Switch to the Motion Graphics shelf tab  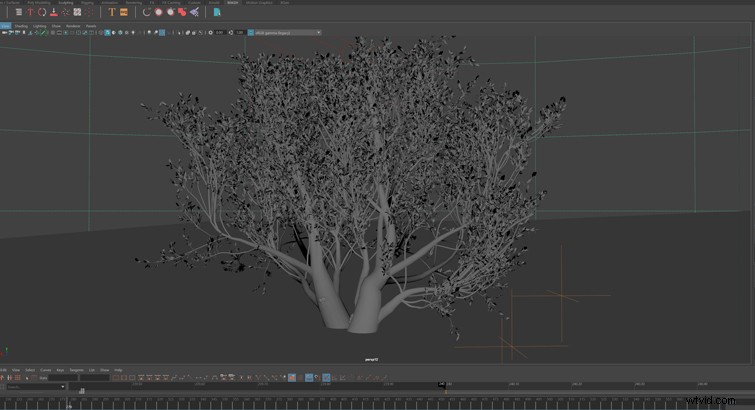(259, 2)
